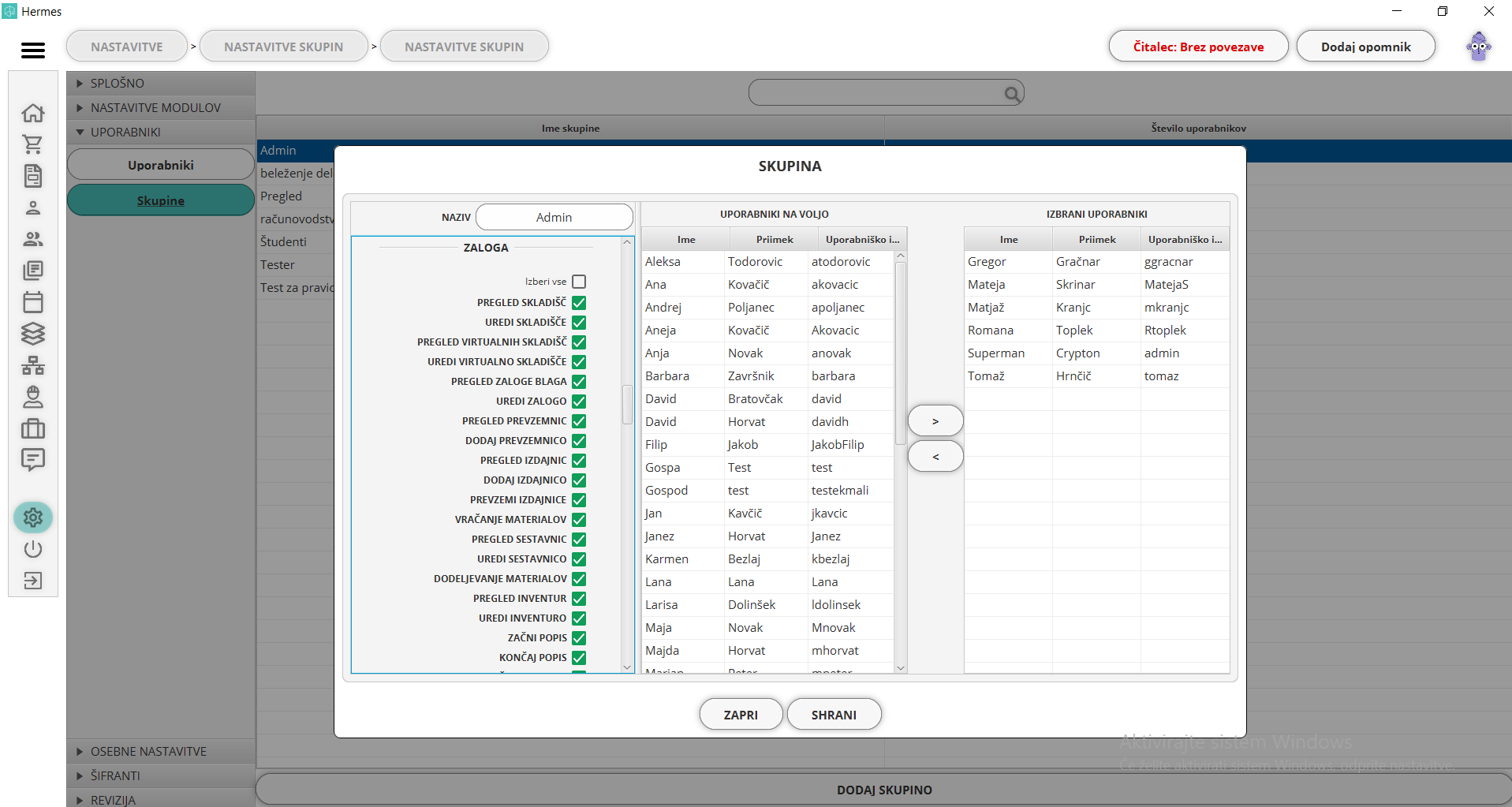Viewport: 1512px width, 807px height.
Task: Uncheck DODAJ PREVZEMNICO permission
Action: pyautogui.click(x=579, y=441)
